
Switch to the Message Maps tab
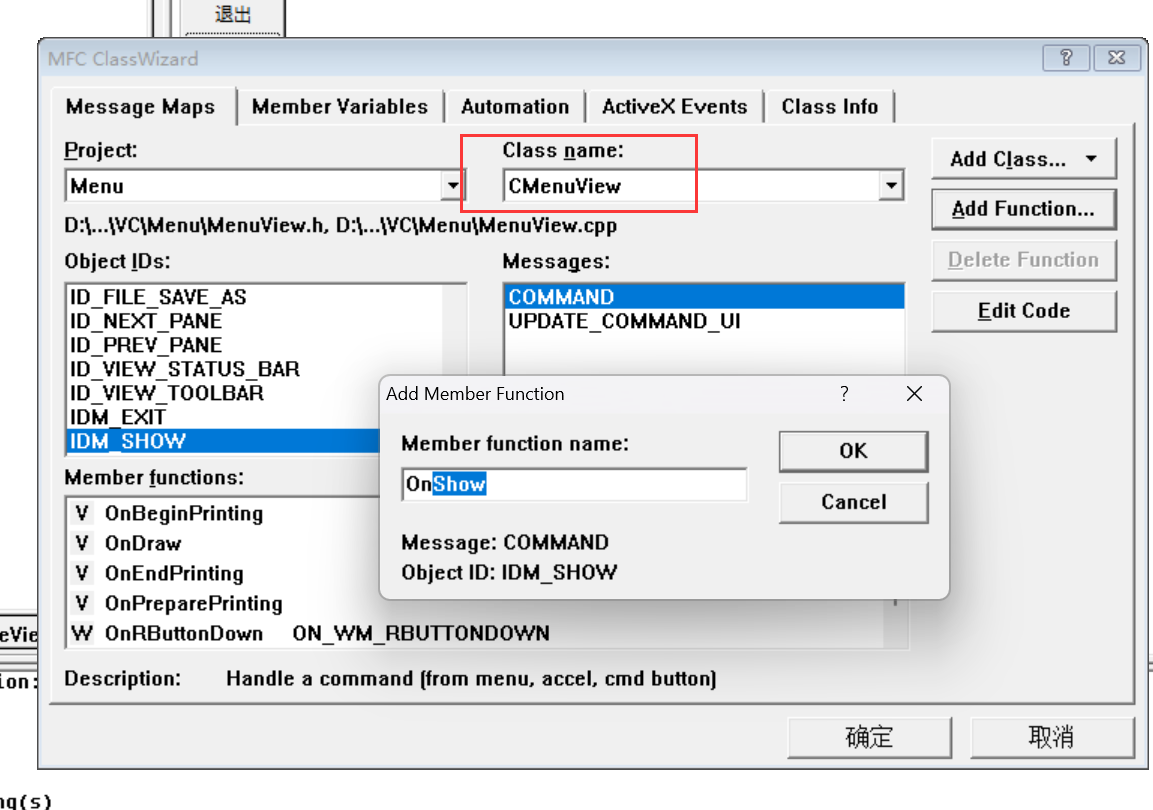point(140,107)
